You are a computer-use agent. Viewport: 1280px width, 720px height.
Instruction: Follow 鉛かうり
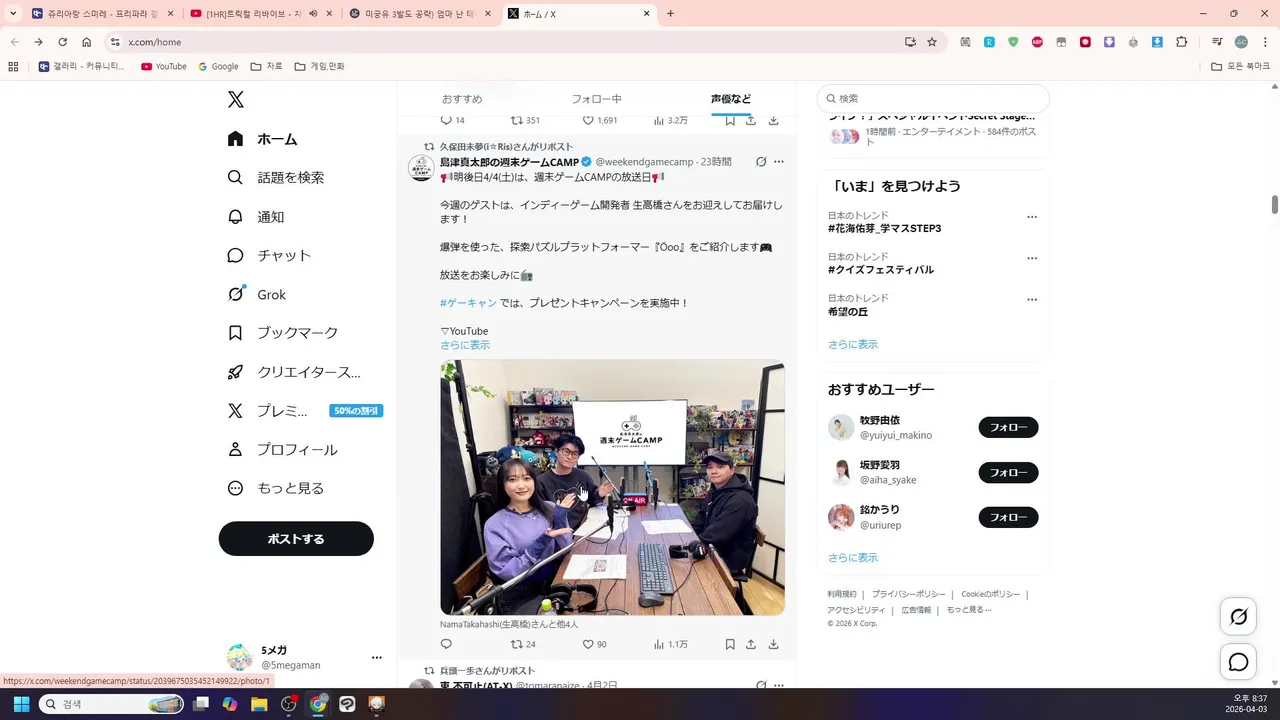click(1008, 517)
